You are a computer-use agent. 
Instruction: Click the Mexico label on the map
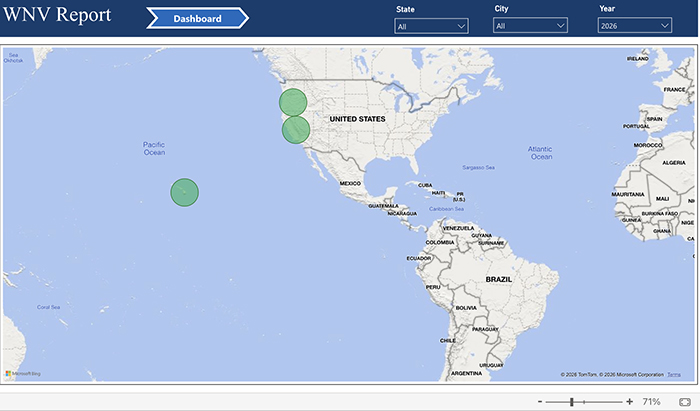point(349,184)
